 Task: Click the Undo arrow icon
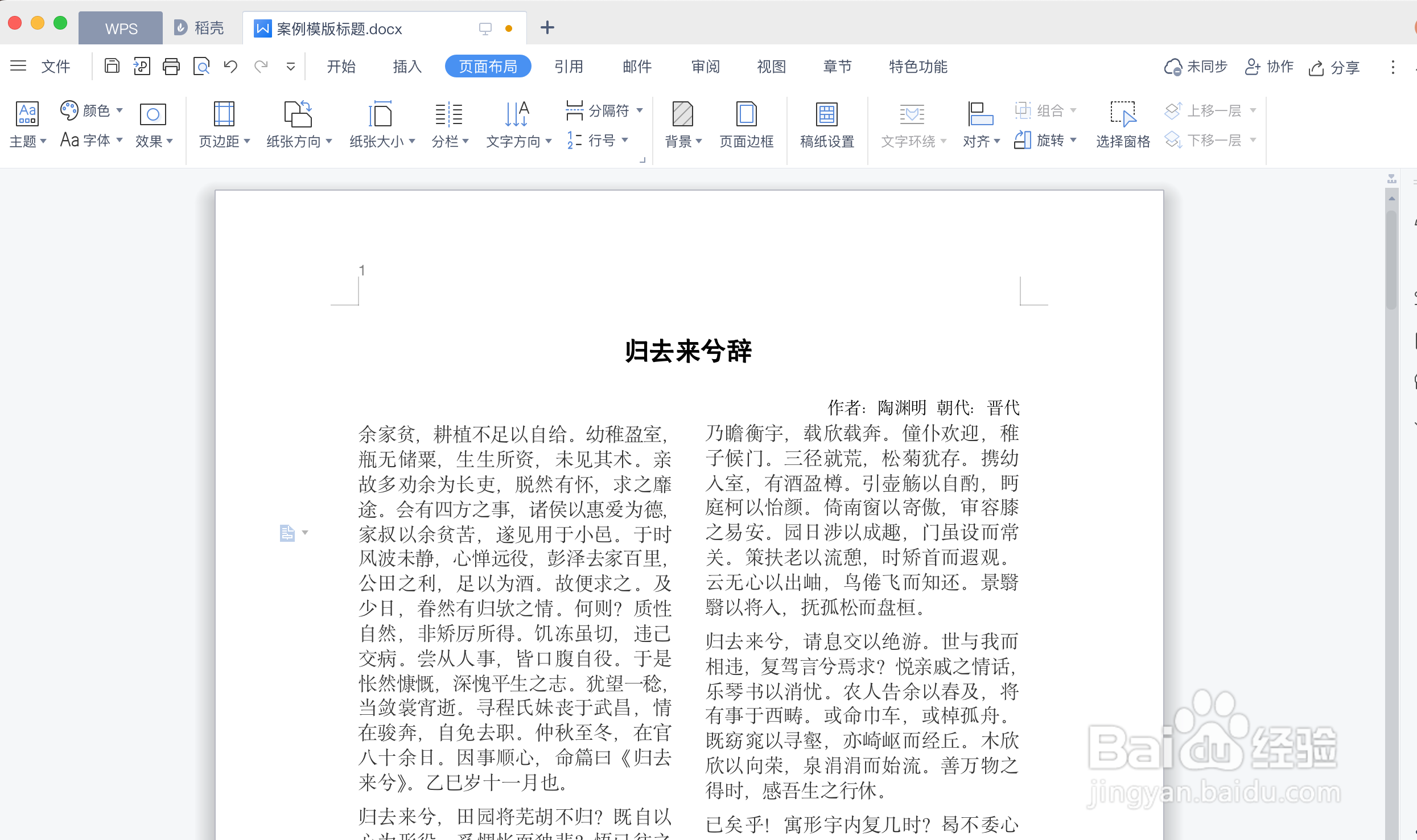tap(230, 67)
